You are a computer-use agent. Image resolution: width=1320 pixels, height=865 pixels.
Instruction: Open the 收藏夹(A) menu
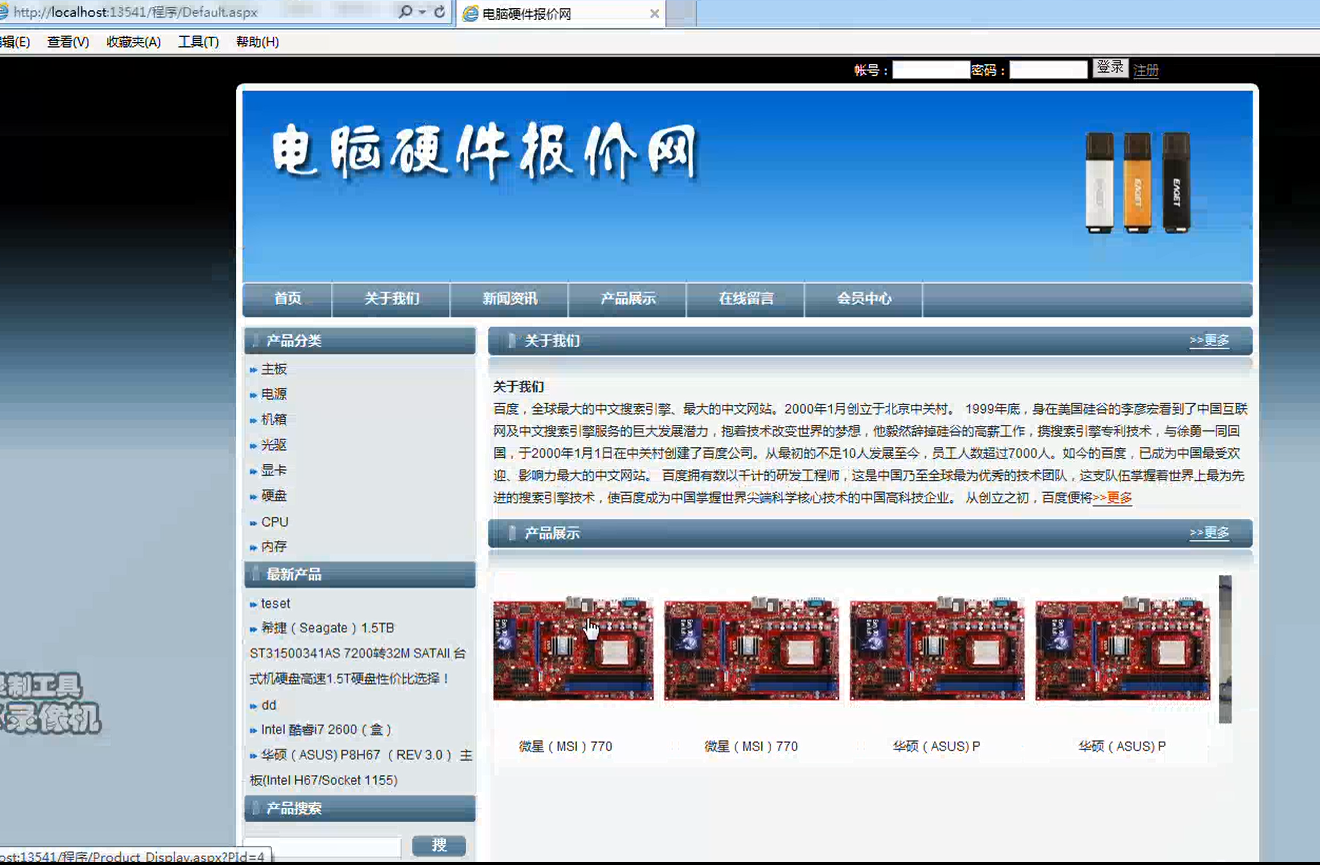tap(134, 42)
